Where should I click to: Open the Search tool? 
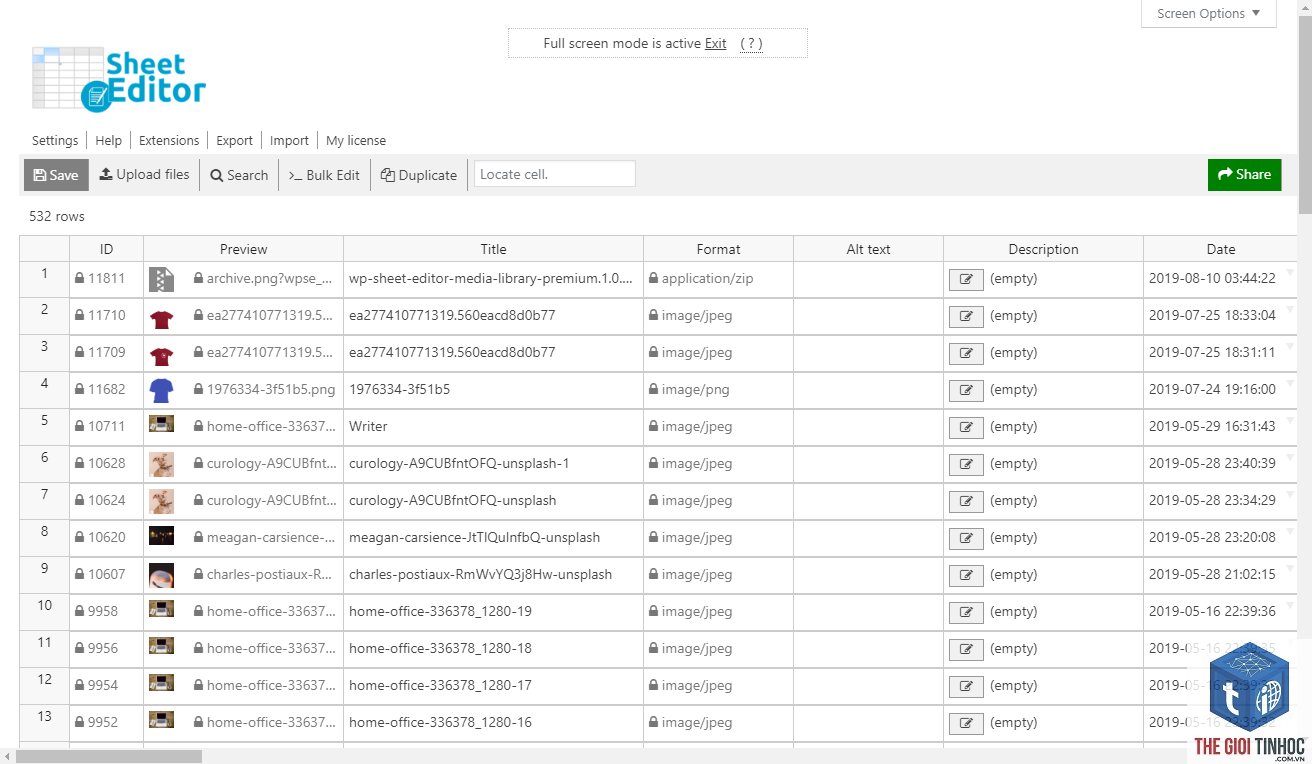239,175
